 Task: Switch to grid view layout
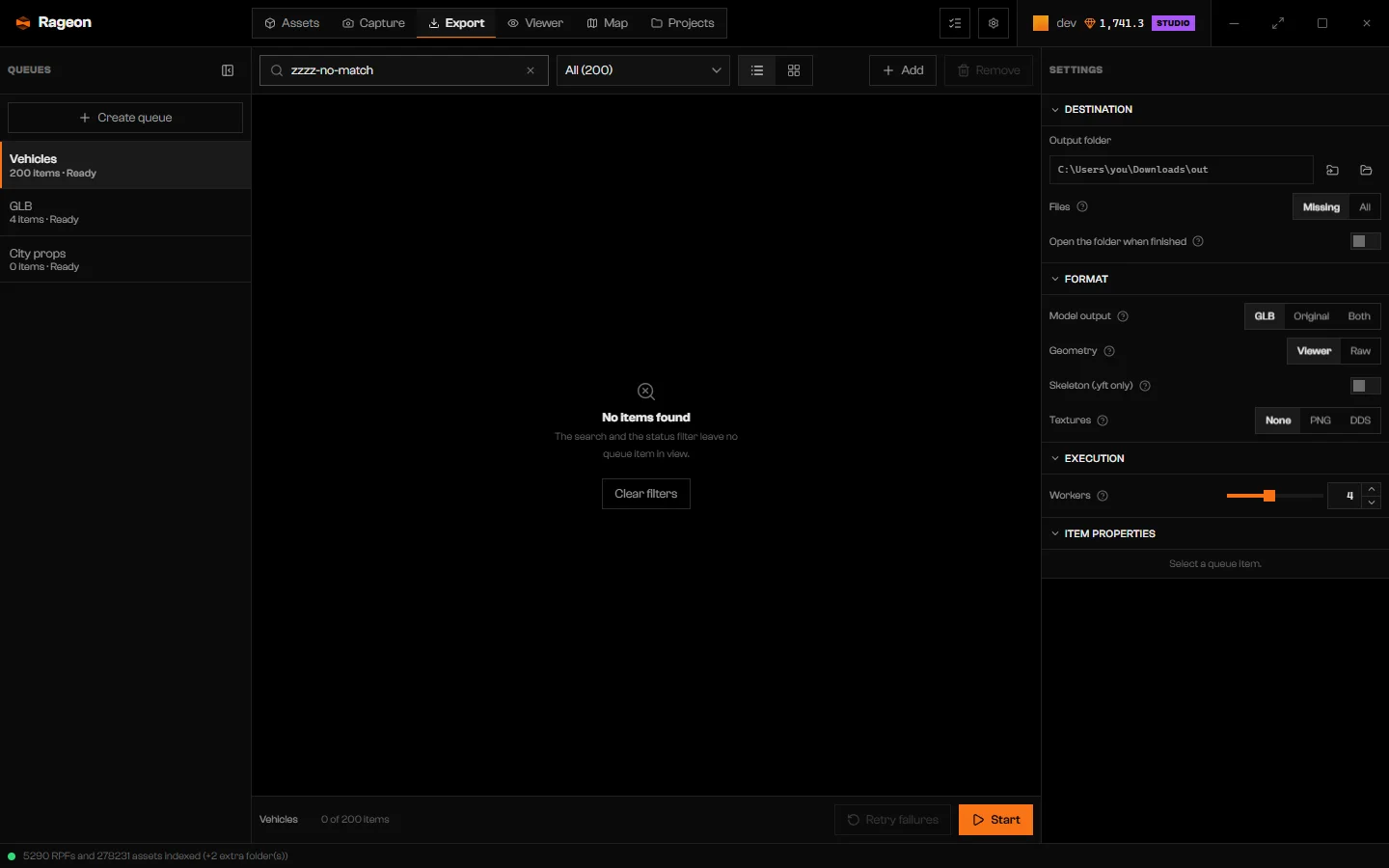(794, 70)
